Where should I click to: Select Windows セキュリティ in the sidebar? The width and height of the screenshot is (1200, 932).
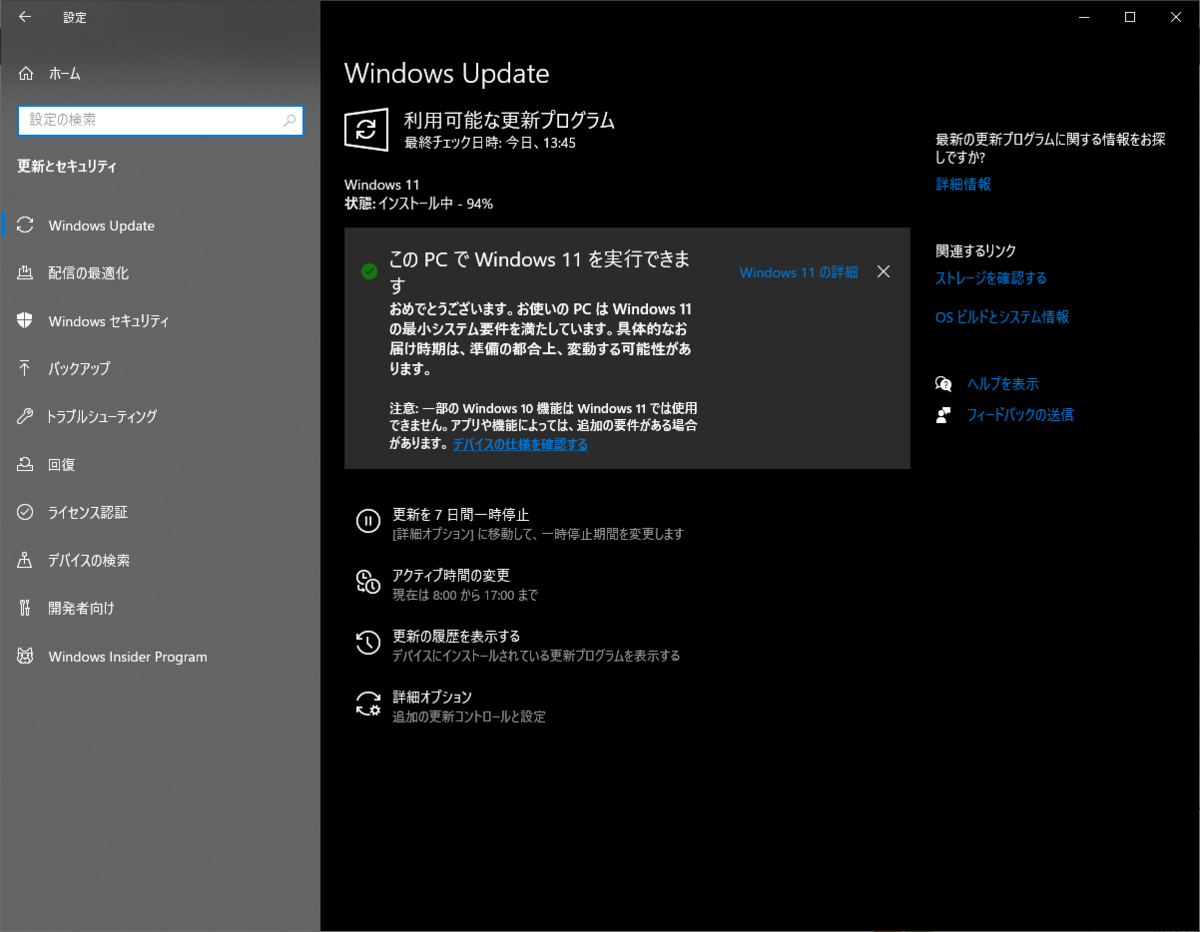pos(160,321)
